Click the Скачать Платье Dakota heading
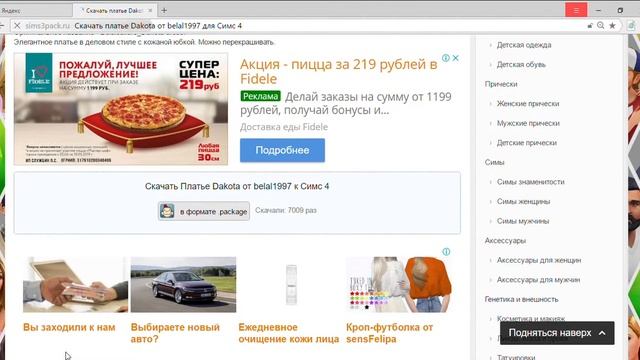This screenshot has height=360, width=640. click(x=237, y=187)
